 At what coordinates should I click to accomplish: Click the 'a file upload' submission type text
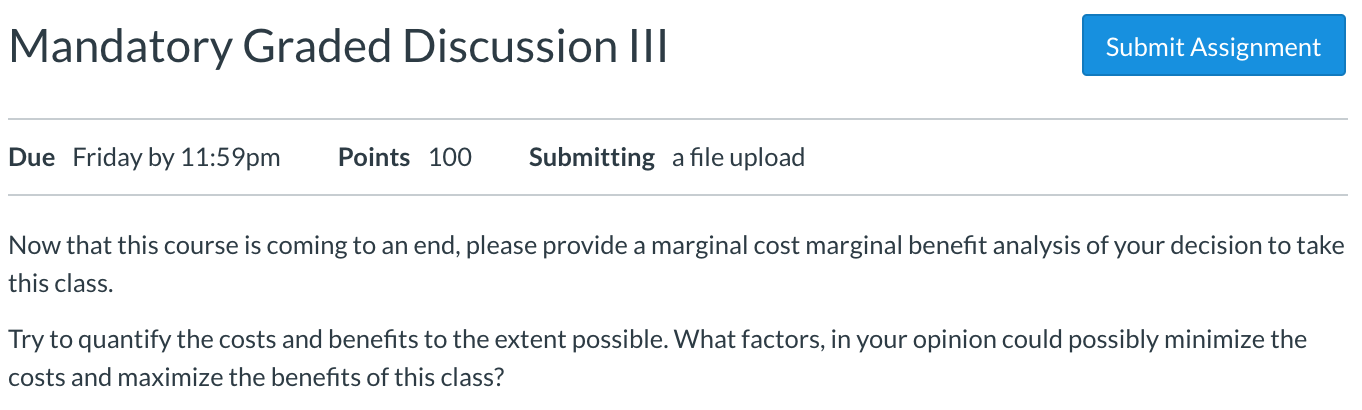pyautogui.click(x=738, y=157)
